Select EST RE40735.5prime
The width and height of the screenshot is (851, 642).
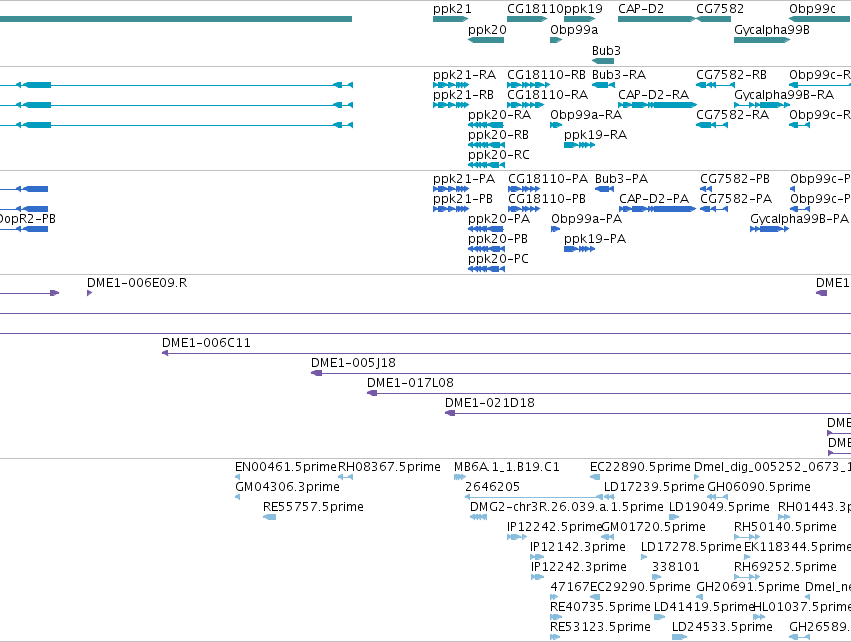(556, 618)
